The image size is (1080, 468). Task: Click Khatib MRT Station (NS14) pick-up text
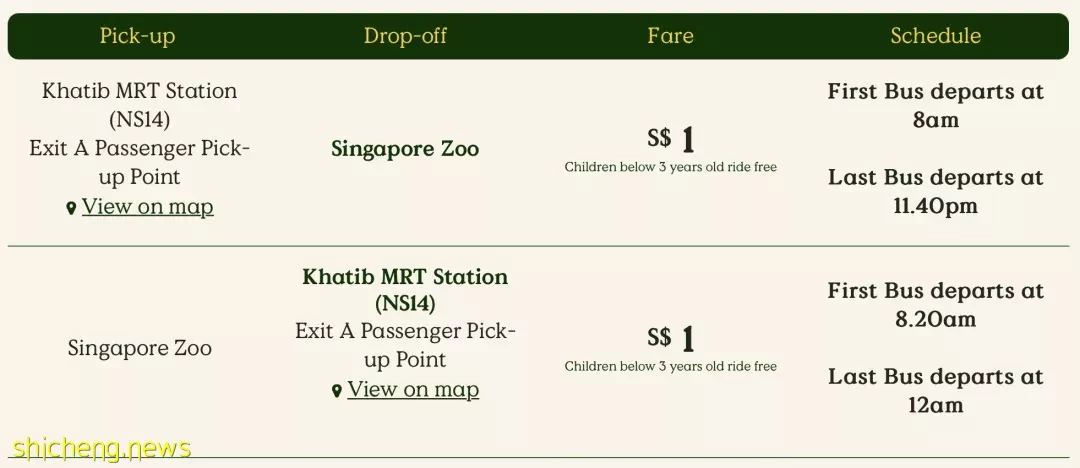pos(140,105)
